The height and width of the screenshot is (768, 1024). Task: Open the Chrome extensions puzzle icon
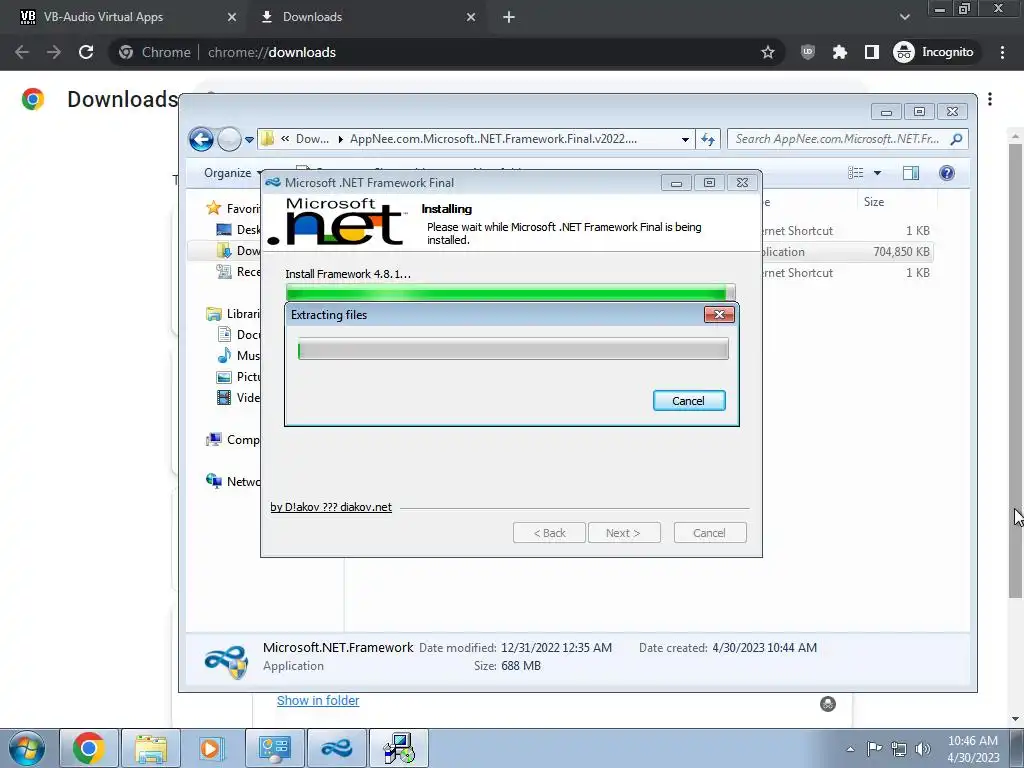point(840,52)
